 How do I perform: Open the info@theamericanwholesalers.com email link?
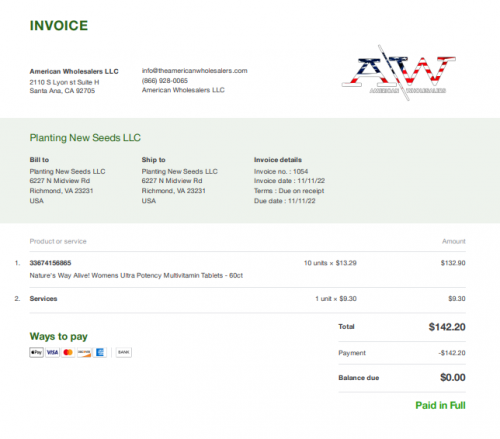click(x=195, y=71)
